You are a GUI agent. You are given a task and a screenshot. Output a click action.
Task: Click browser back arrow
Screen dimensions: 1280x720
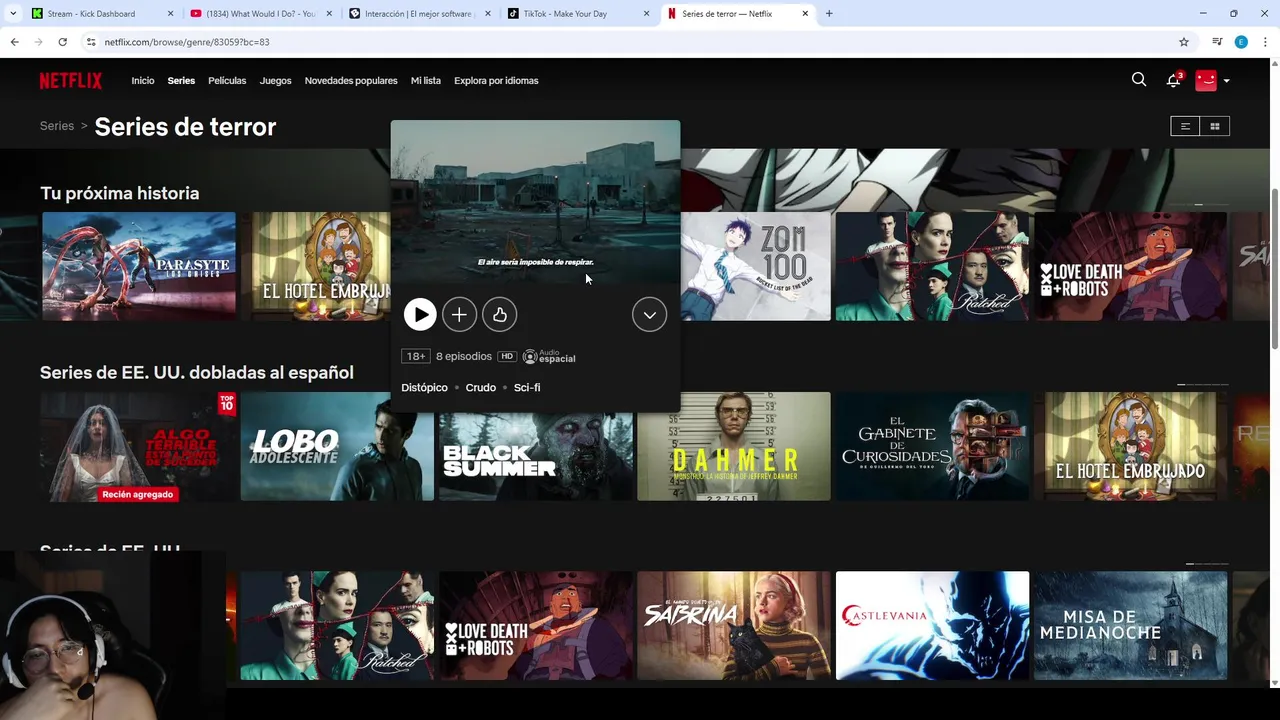(x=14, y=42)
